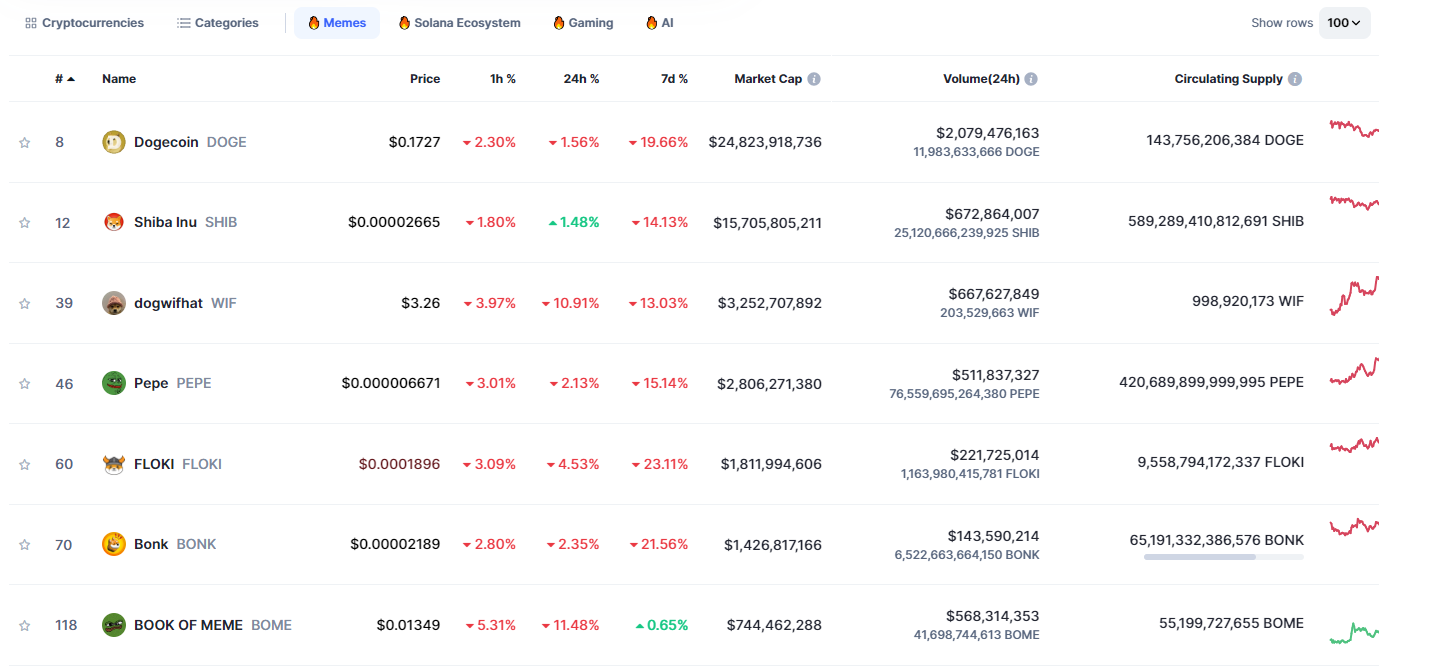This screenshot has width=1435, height=667.
Task: Switch to the Solana Ecosystem tab
Action: [x=459, y=23]
